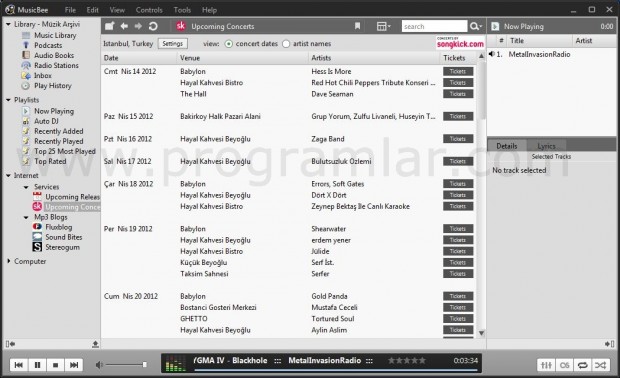Viewport: 620px width, 378px height.
Task: Select the artist names view option
Action: coord(286,44)
